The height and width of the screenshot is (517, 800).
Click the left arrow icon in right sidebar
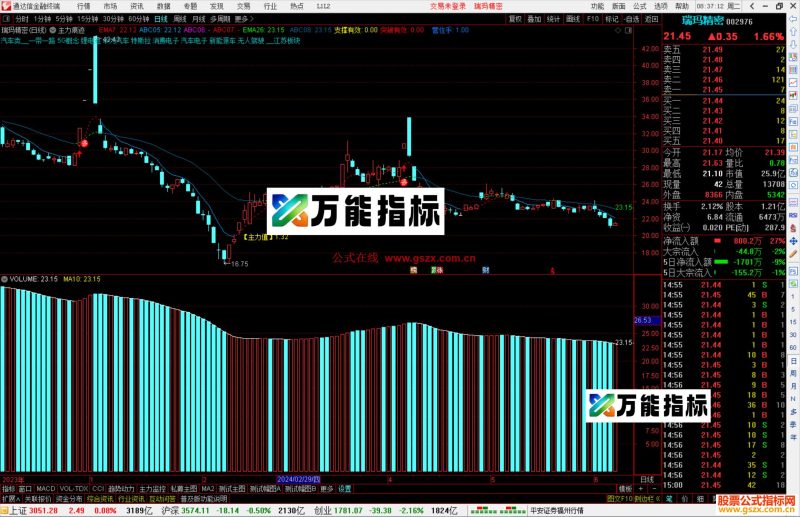tap(793, 19)
